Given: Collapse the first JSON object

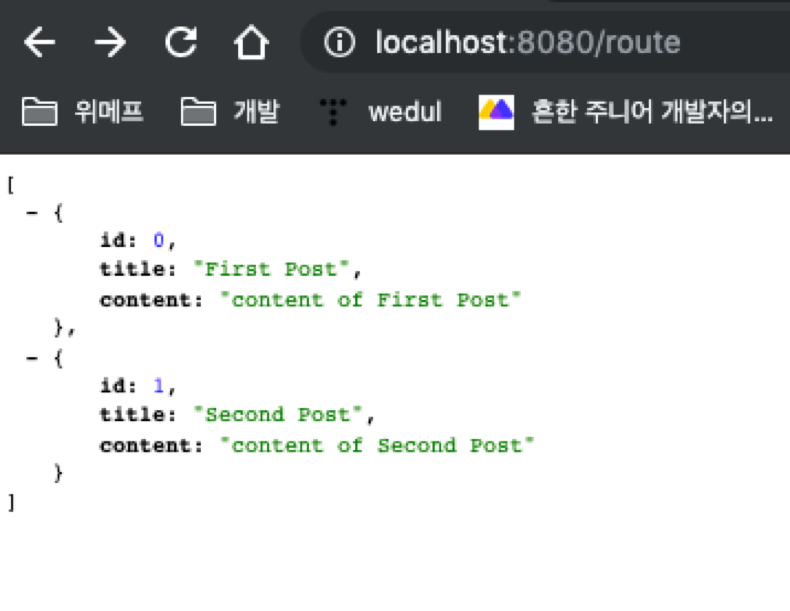Looking at the screenshot, I should (x=32, y=213).
